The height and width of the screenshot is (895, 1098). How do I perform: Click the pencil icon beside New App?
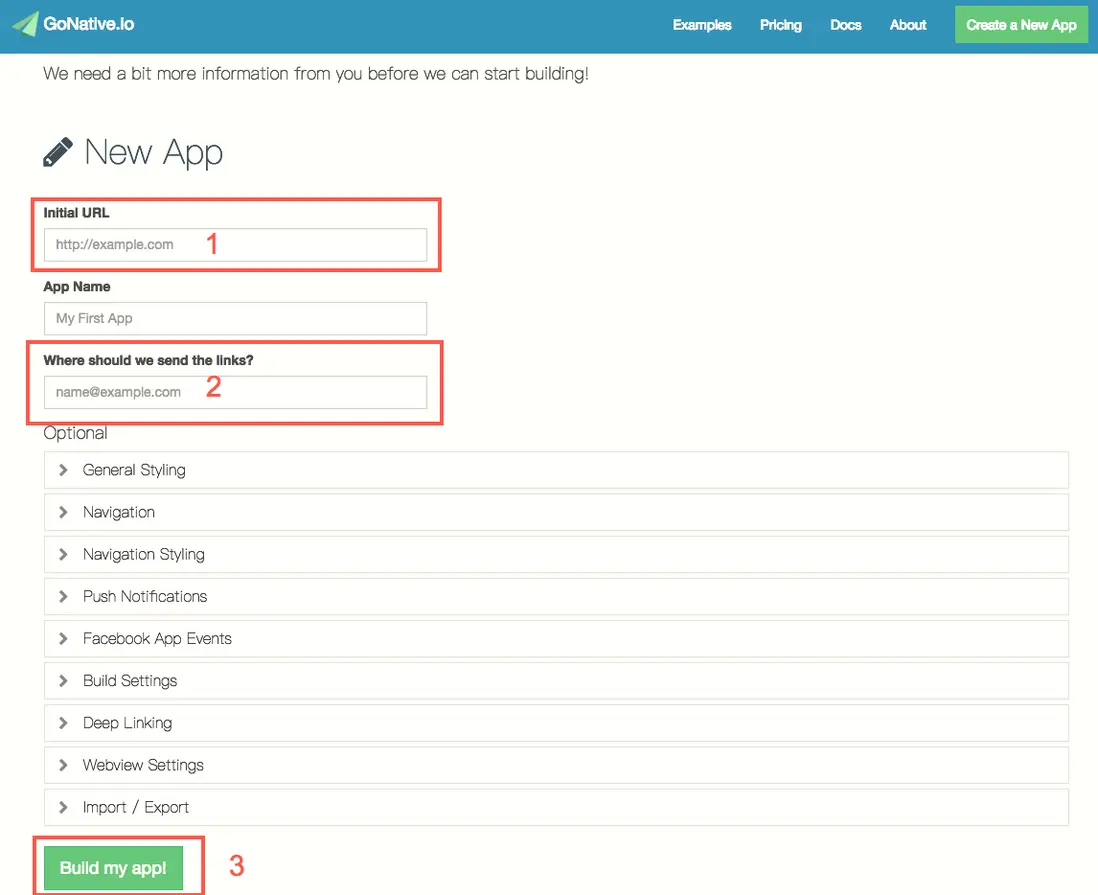pos(57,152)
